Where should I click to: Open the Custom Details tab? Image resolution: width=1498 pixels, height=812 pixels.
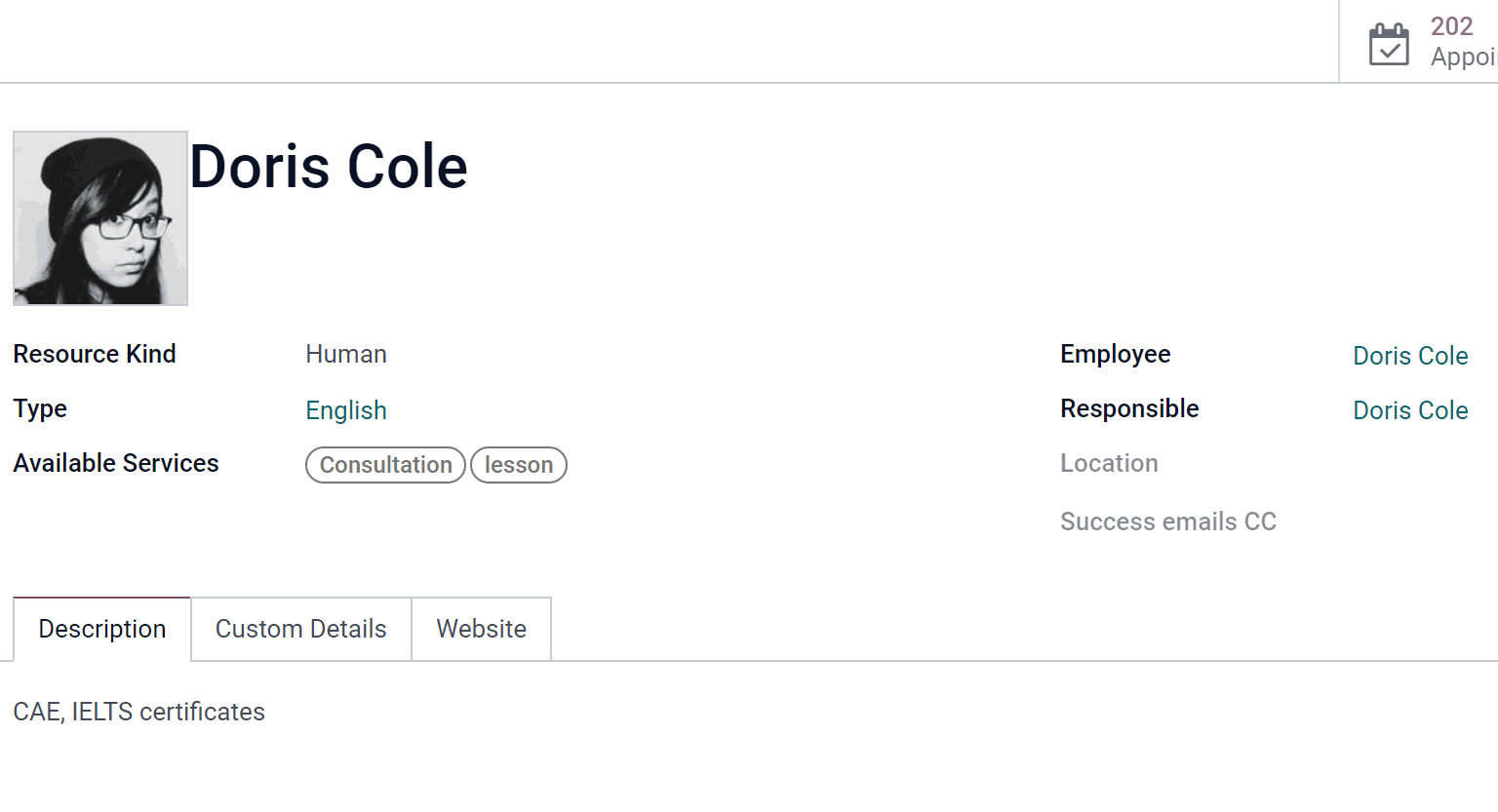[x=301, y=629]
